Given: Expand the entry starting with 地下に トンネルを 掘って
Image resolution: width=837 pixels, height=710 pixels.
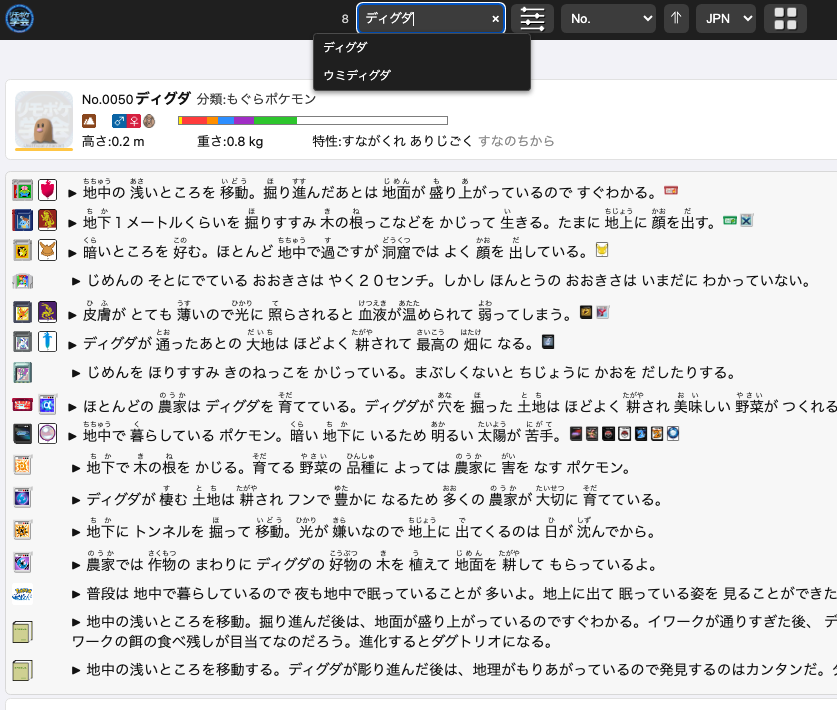Looking at the screenshot, I should tap(76, 532).
